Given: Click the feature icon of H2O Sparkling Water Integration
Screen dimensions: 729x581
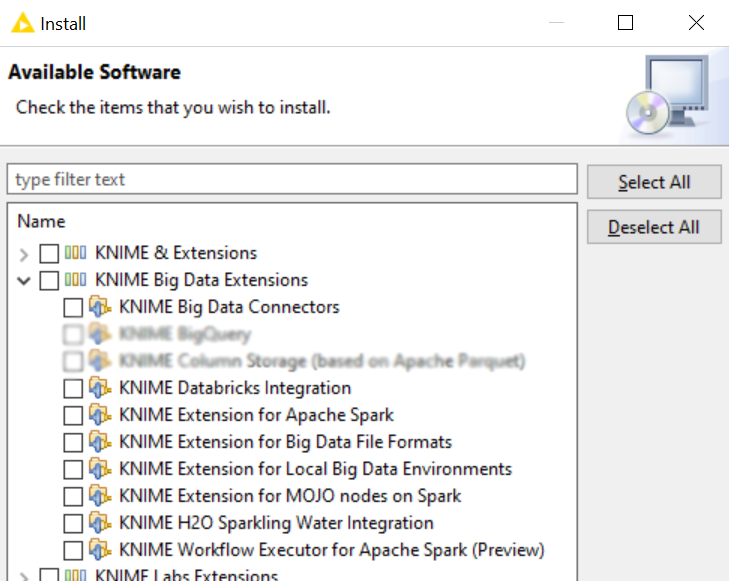Looking at the screenshot, I should tap(100, 522).
